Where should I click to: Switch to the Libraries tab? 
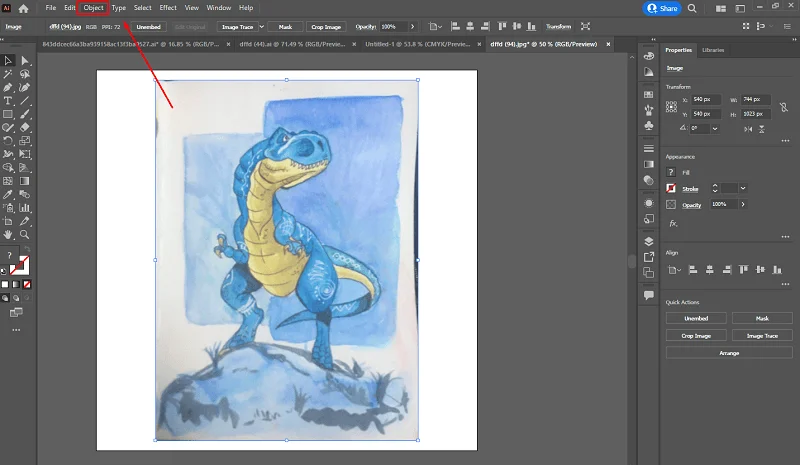pos(713,50)
